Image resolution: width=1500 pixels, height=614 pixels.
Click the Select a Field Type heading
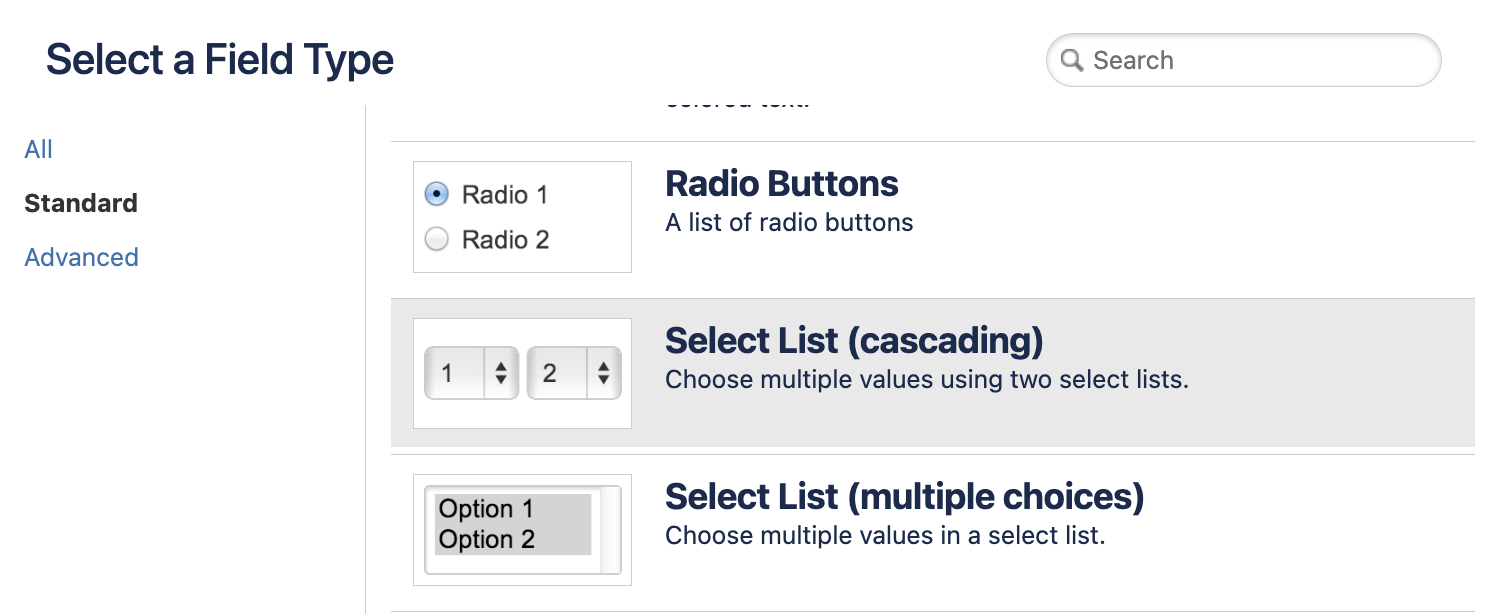point(220,61)
